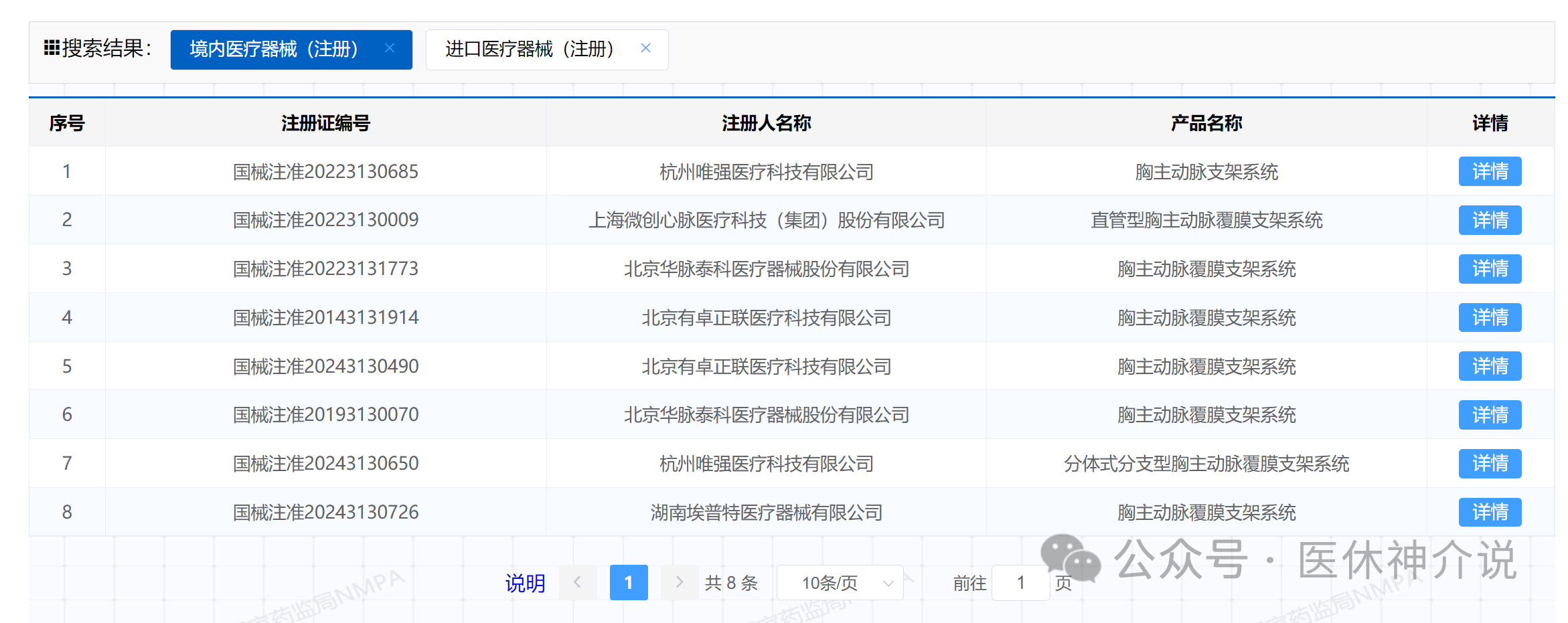Select cell 国械注准20243130650

pos(325,464)
